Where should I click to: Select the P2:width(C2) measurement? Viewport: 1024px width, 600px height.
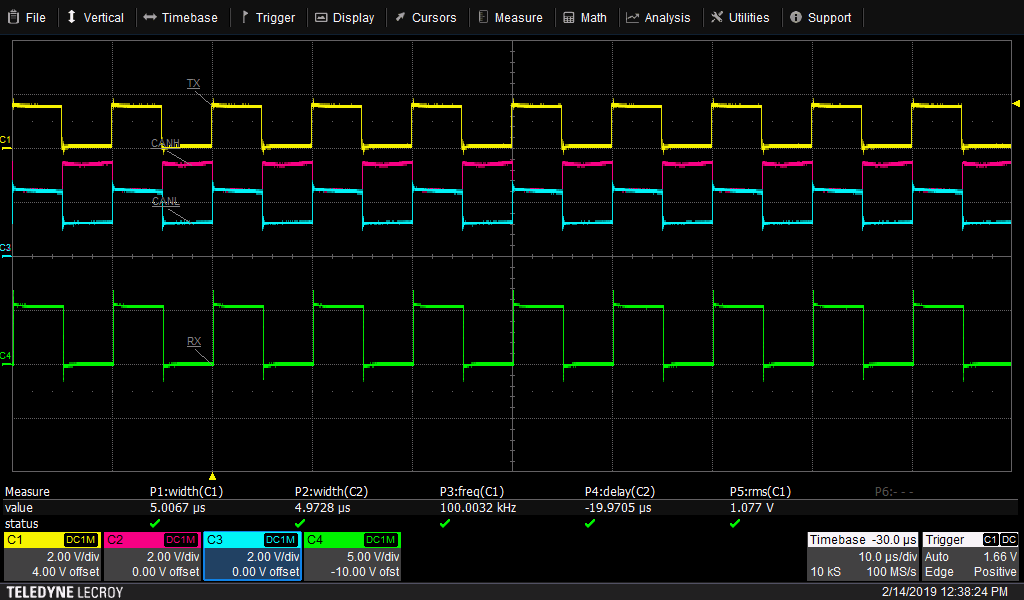tap(331, 492)
